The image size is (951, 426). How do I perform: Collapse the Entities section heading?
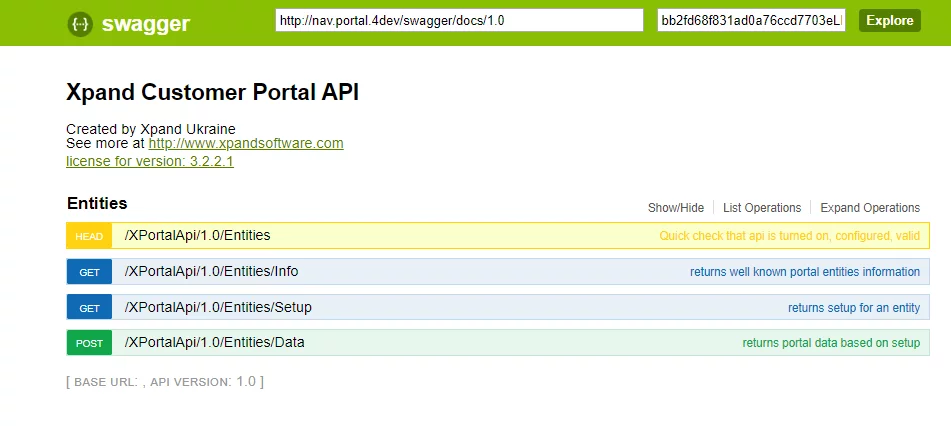coord(97,203)
